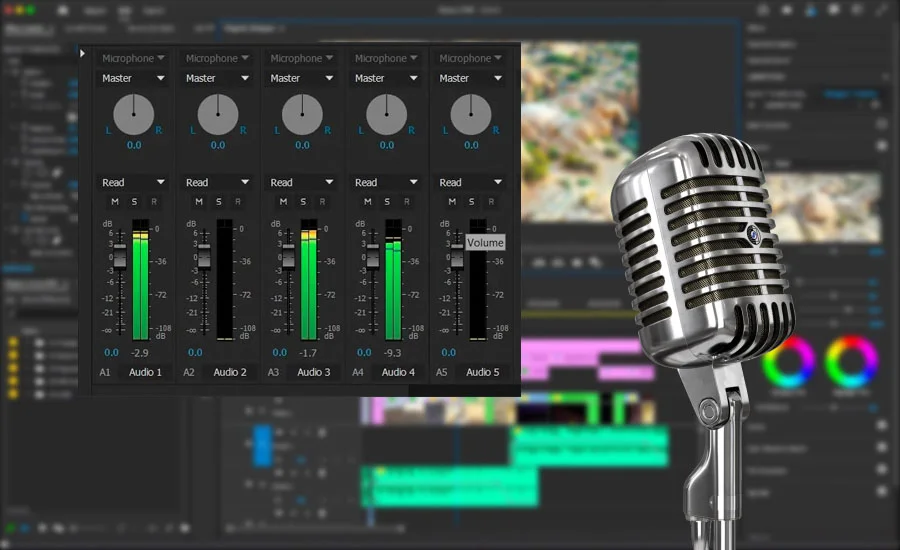Click pan value 0.0 under Audio 5 knob
Viewport: 900px width, 550px height.
(471, 145)
